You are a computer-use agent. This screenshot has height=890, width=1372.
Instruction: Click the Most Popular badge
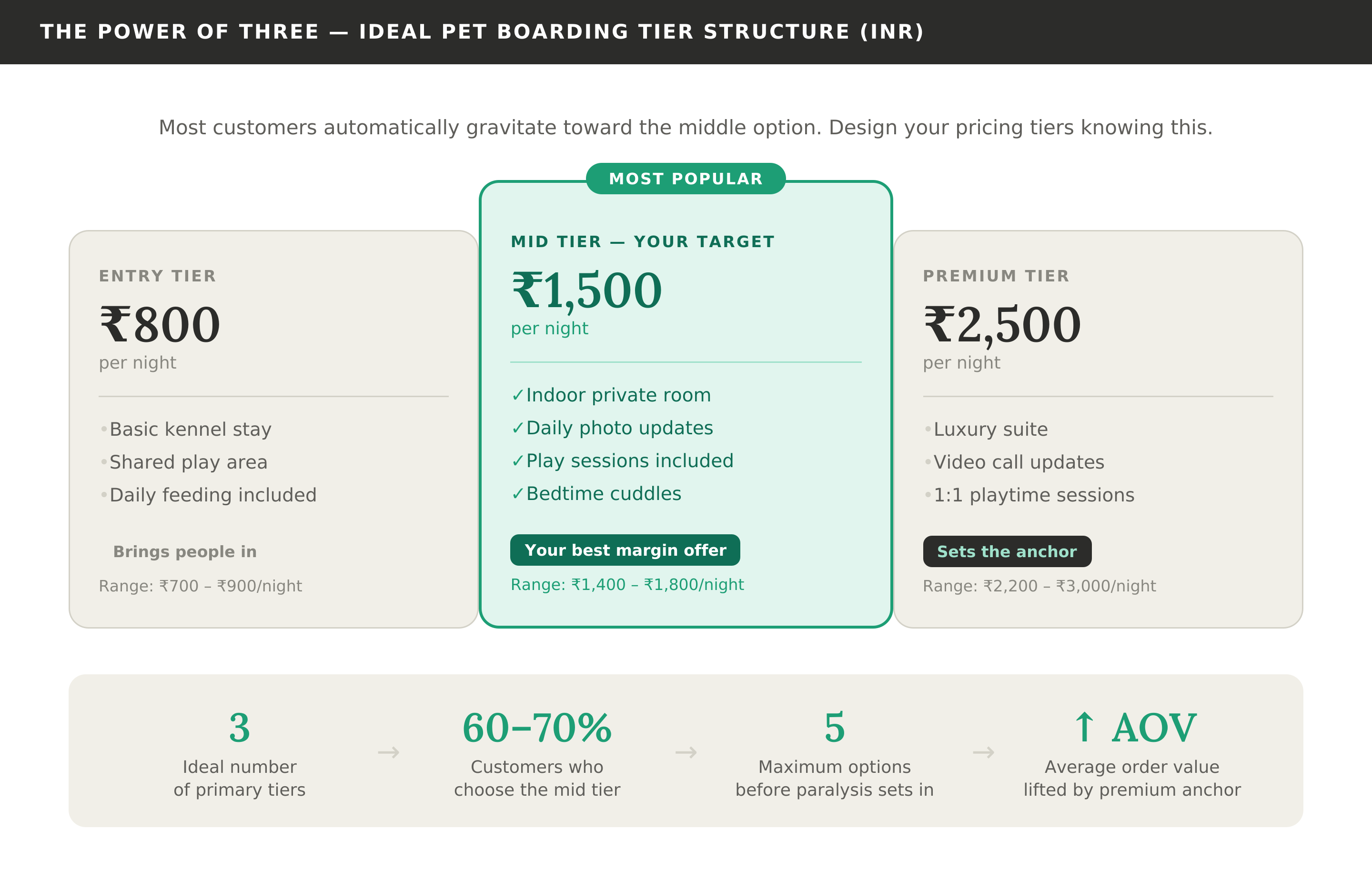coord(686,179)
